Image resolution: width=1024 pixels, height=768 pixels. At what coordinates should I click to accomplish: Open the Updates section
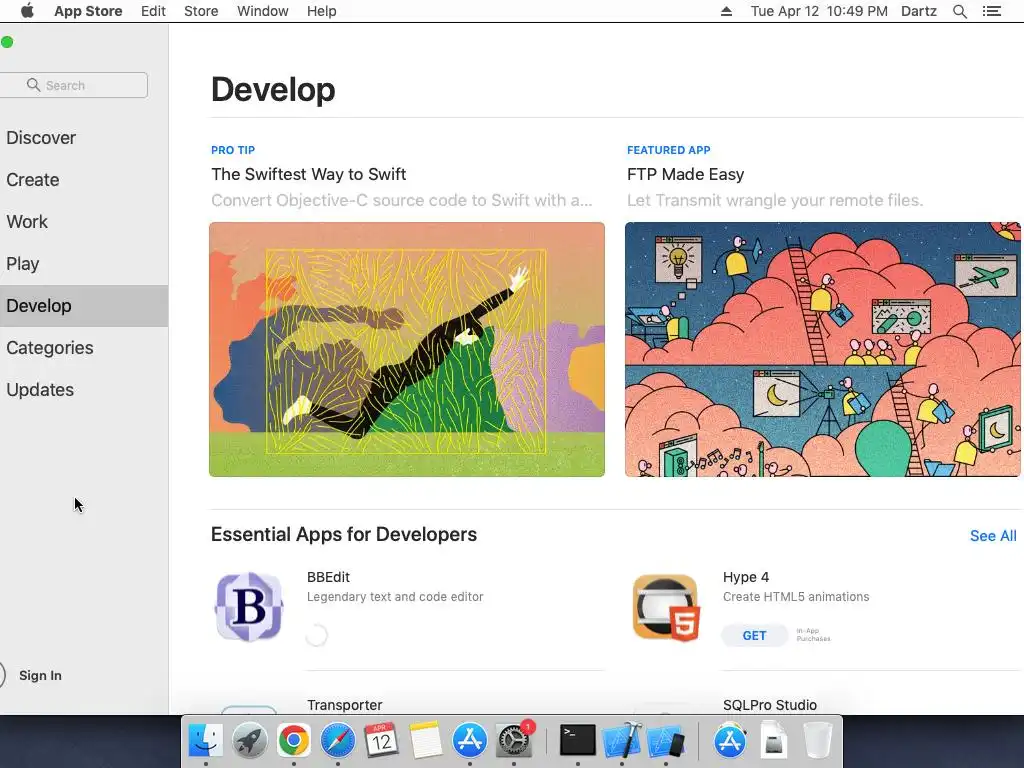[x=40, y=390]
